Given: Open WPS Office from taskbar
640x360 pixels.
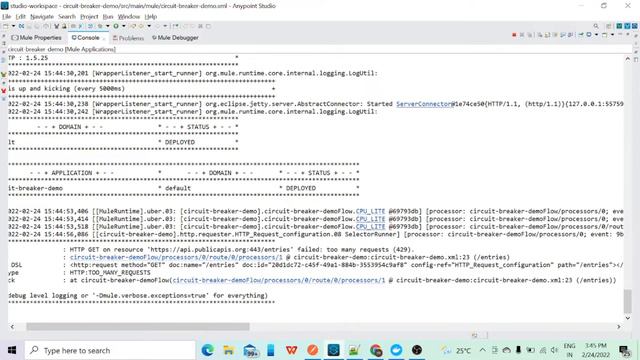Looking at the screenshot, I should 291,350.
